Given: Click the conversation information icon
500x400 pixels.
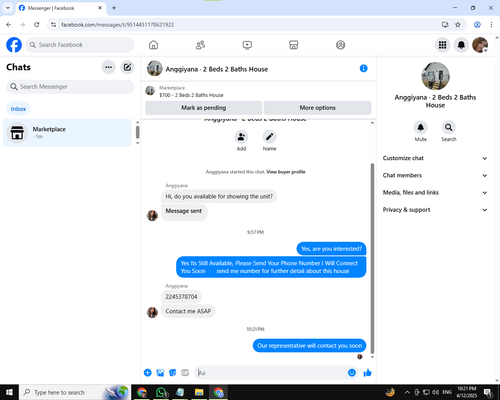Looking at the screenshot, I should 363,68.
